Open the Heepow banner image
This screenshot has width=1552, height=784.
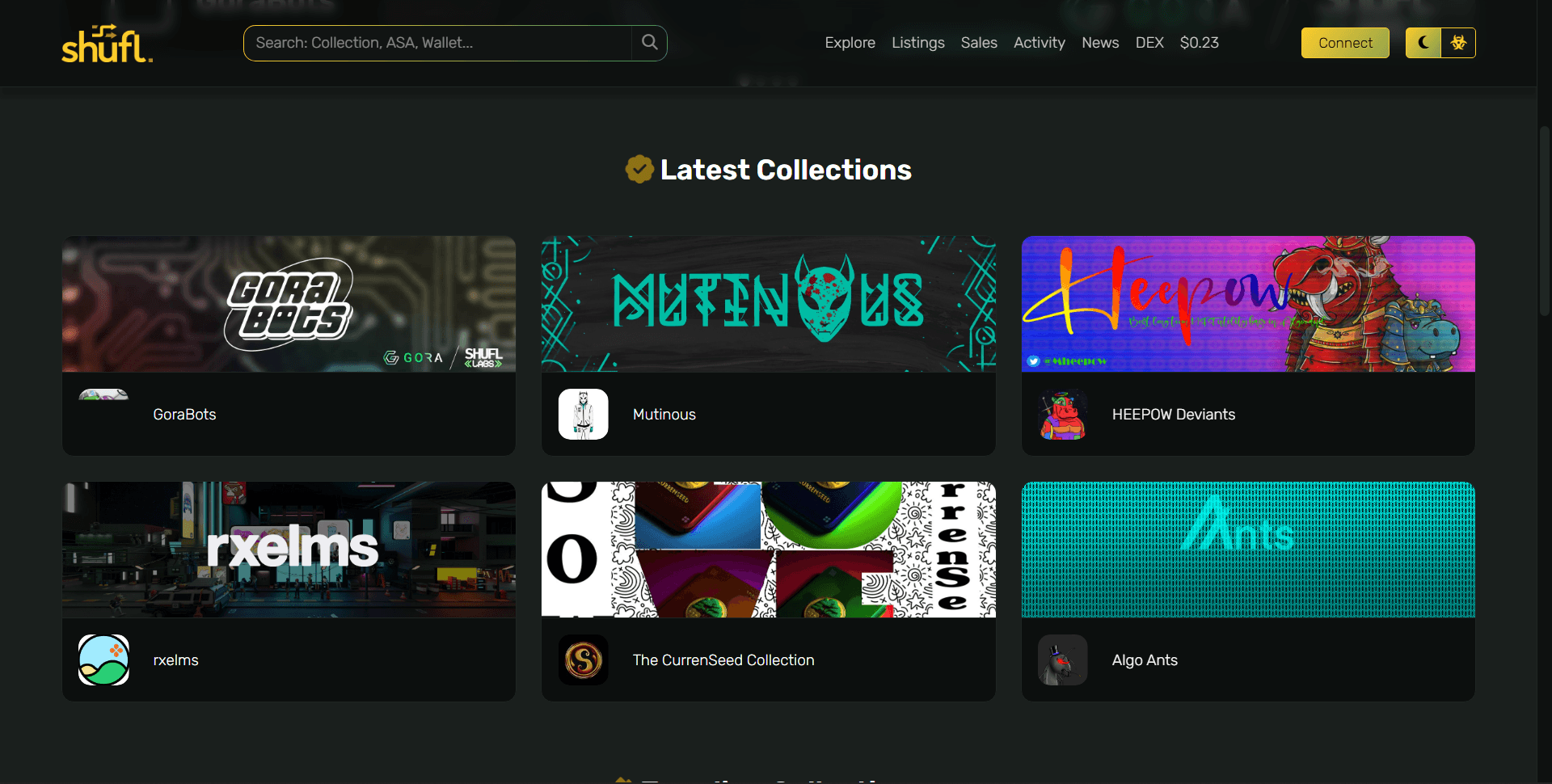pyautogui.click(x=1248, y=304)
